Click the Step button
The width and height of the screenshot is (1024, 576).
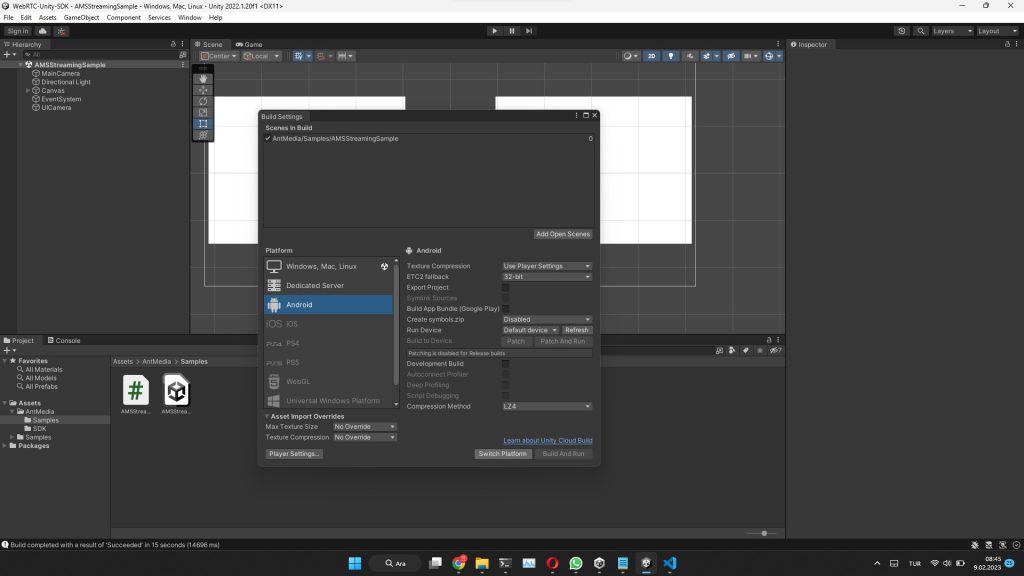click(x=529, y=31)
